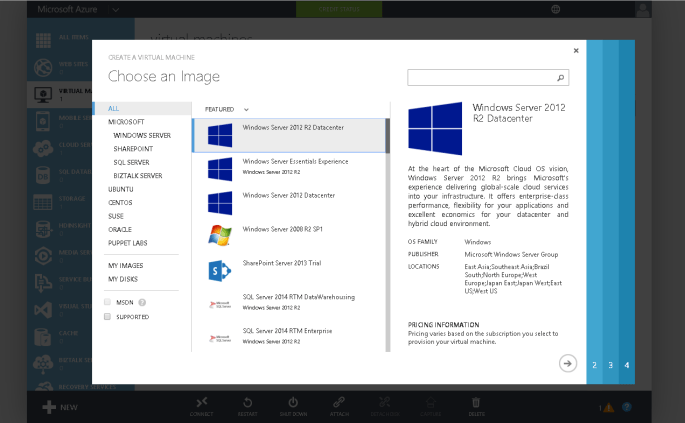Image resolution: width=685 pixels, height=423 pixels.
Task: Click Connect in the bottom command bar
Action: point(201,406)
